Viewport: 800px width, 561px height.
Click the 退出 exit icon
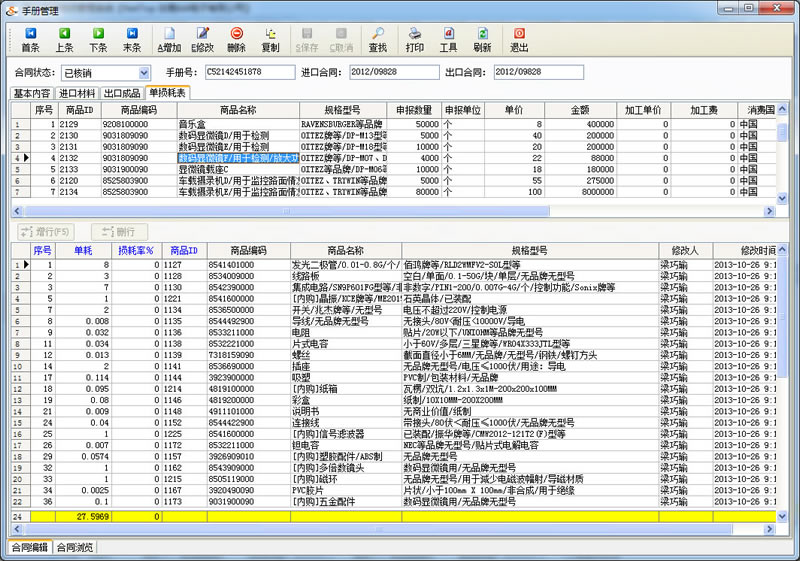pos(519,40)
